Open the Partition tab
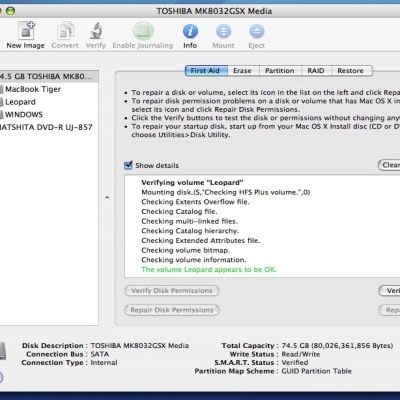400x400 pixels. (280, 71)
